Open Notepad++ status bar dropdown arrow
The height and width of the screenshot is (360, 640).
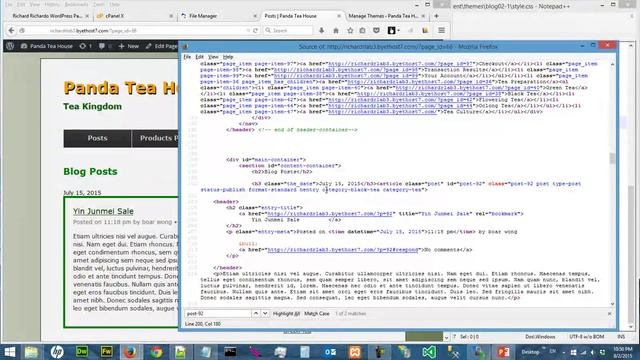coord(446,337)
